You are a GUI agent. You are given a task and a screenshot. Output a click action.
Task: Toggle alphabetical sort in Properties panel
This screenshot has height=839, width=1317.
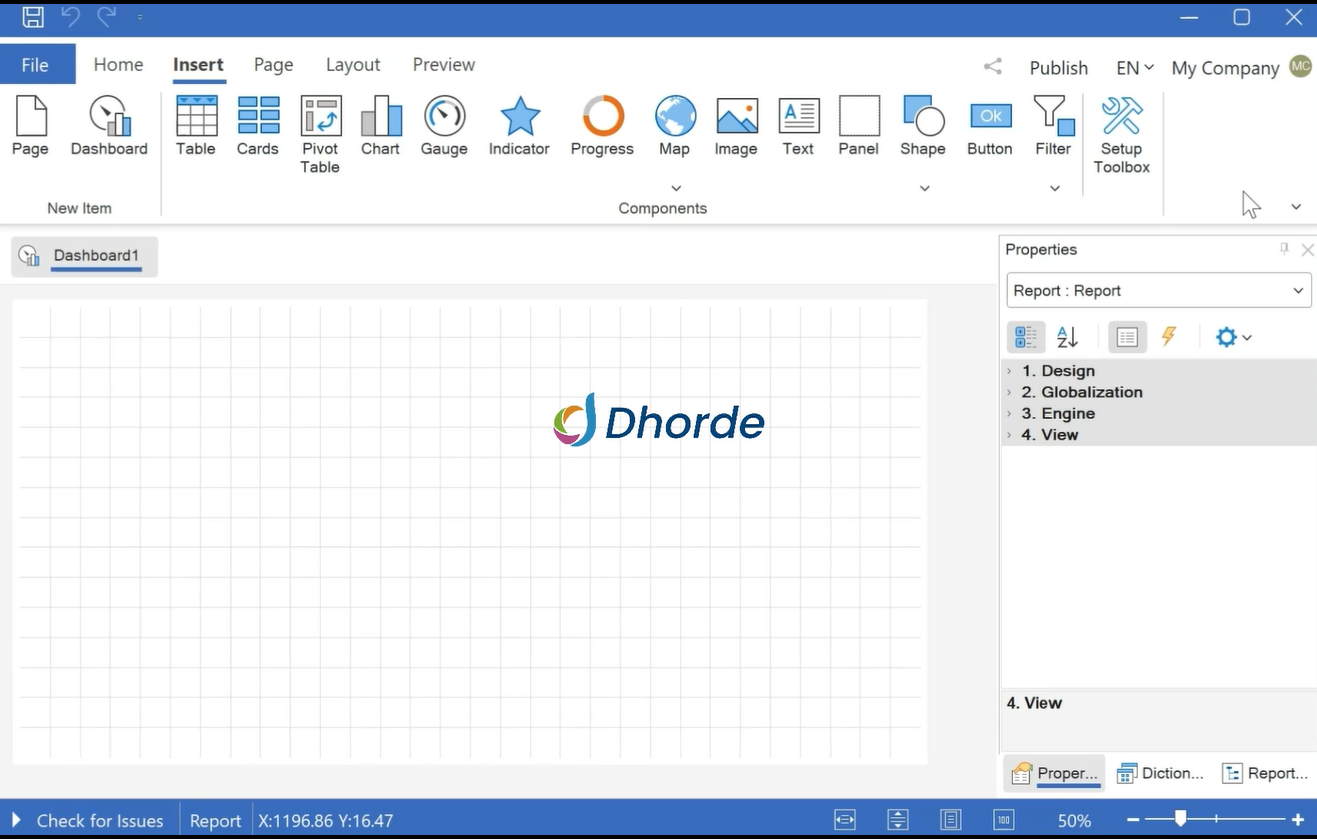click(x=1067, y=338)
